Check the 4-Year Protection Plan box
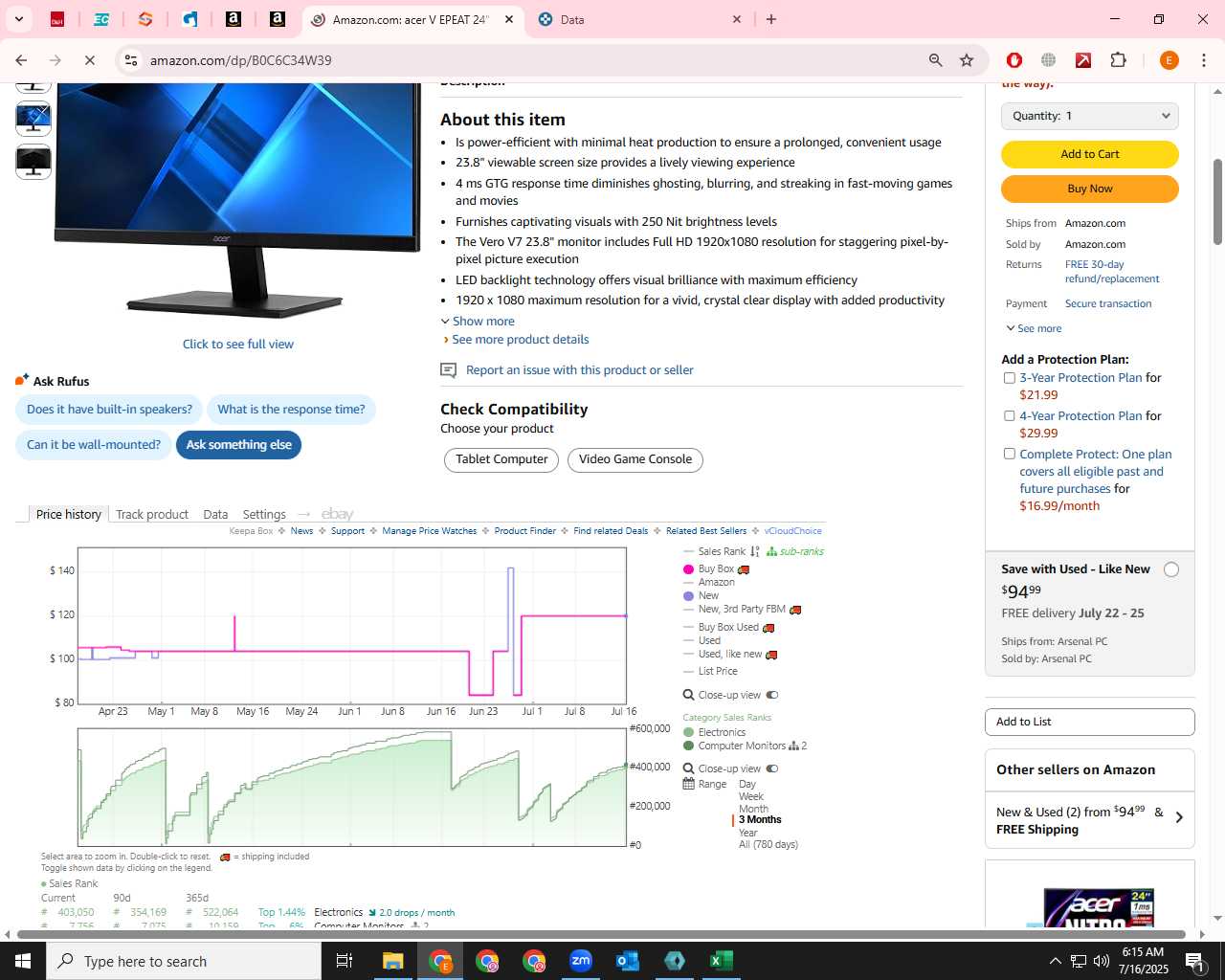 coord(1009,416)
